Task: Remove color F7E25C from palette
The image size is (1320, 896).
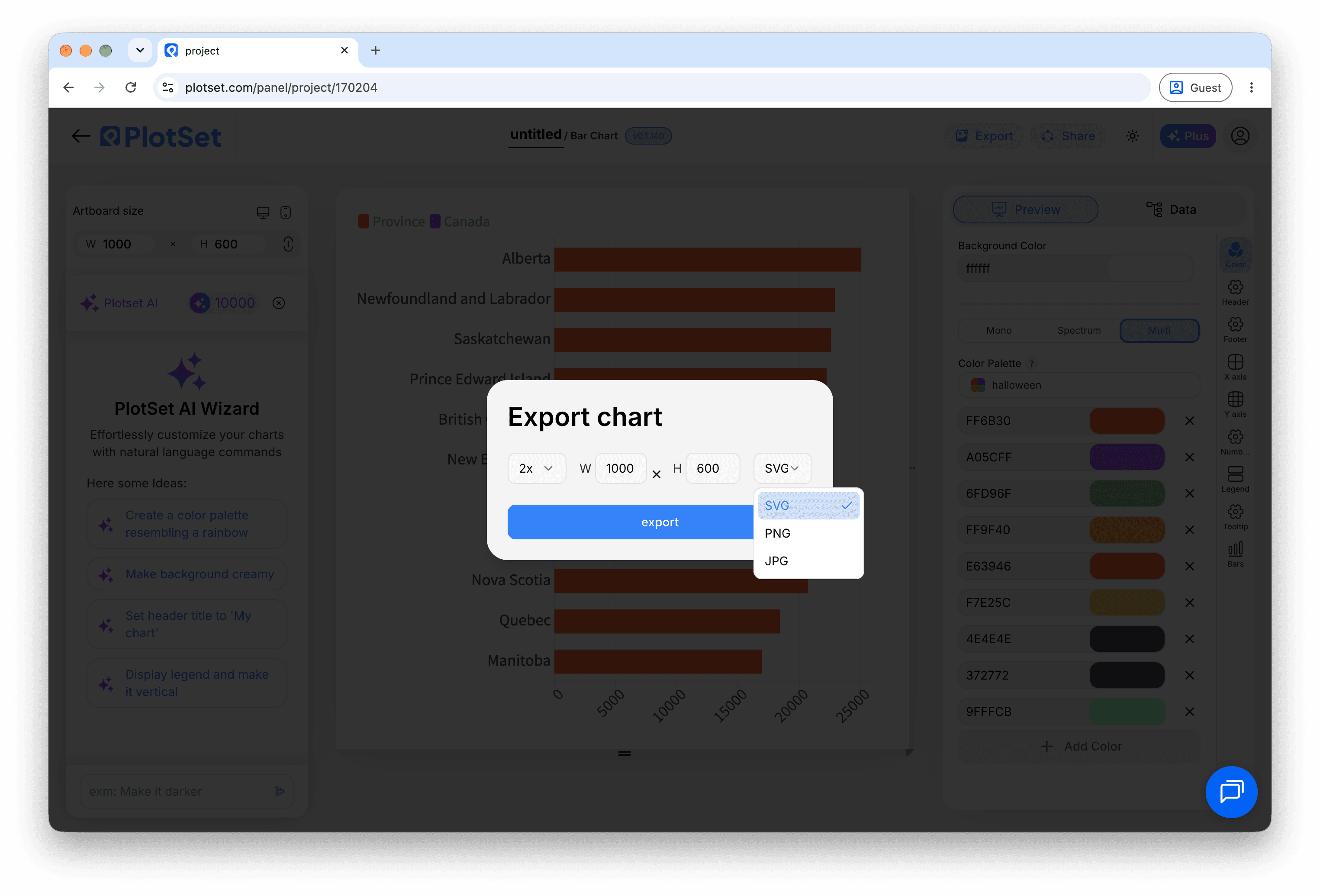Action: point(1189,603)
